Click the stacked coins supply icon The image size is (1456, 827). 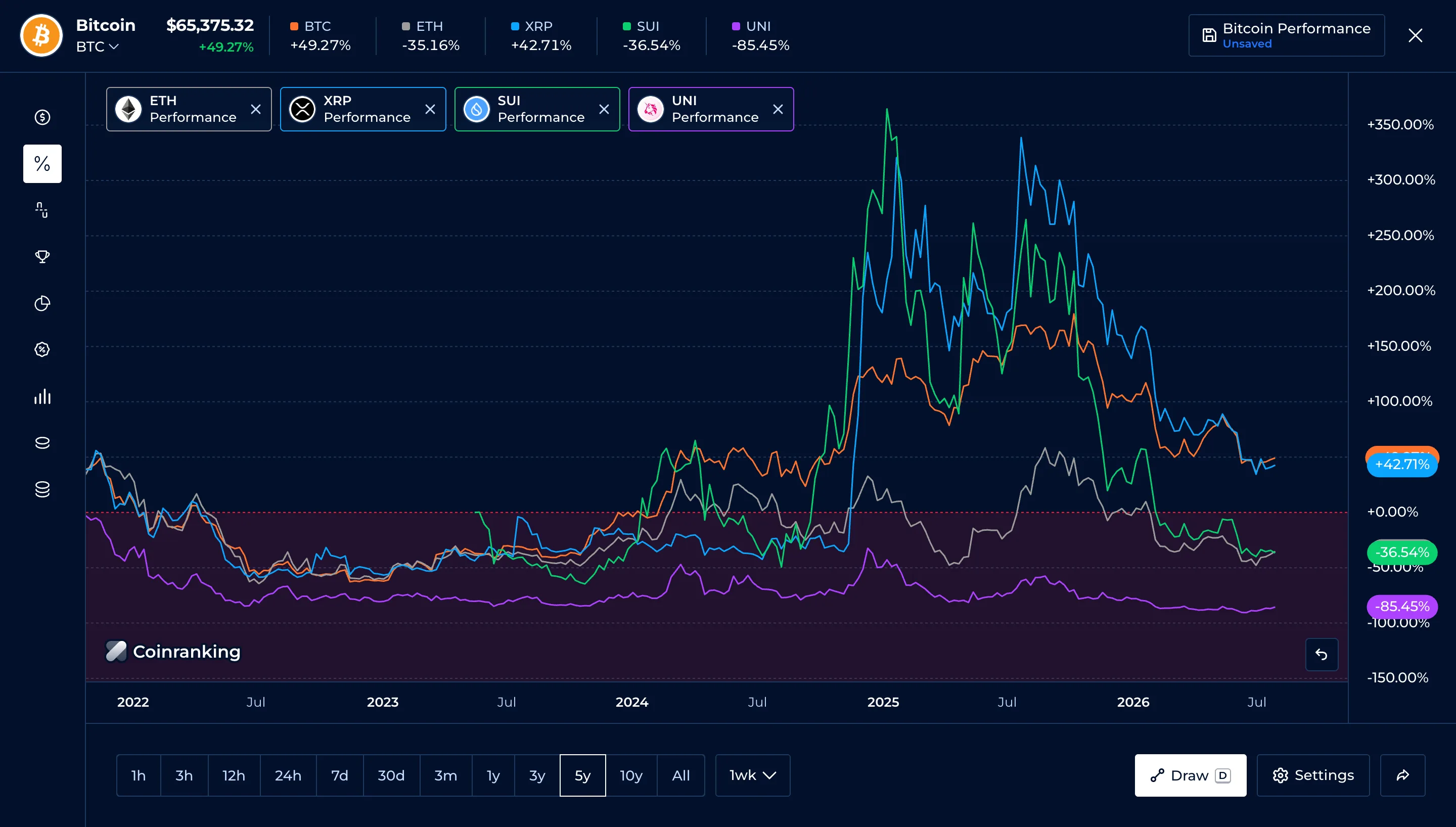point(42,489)
